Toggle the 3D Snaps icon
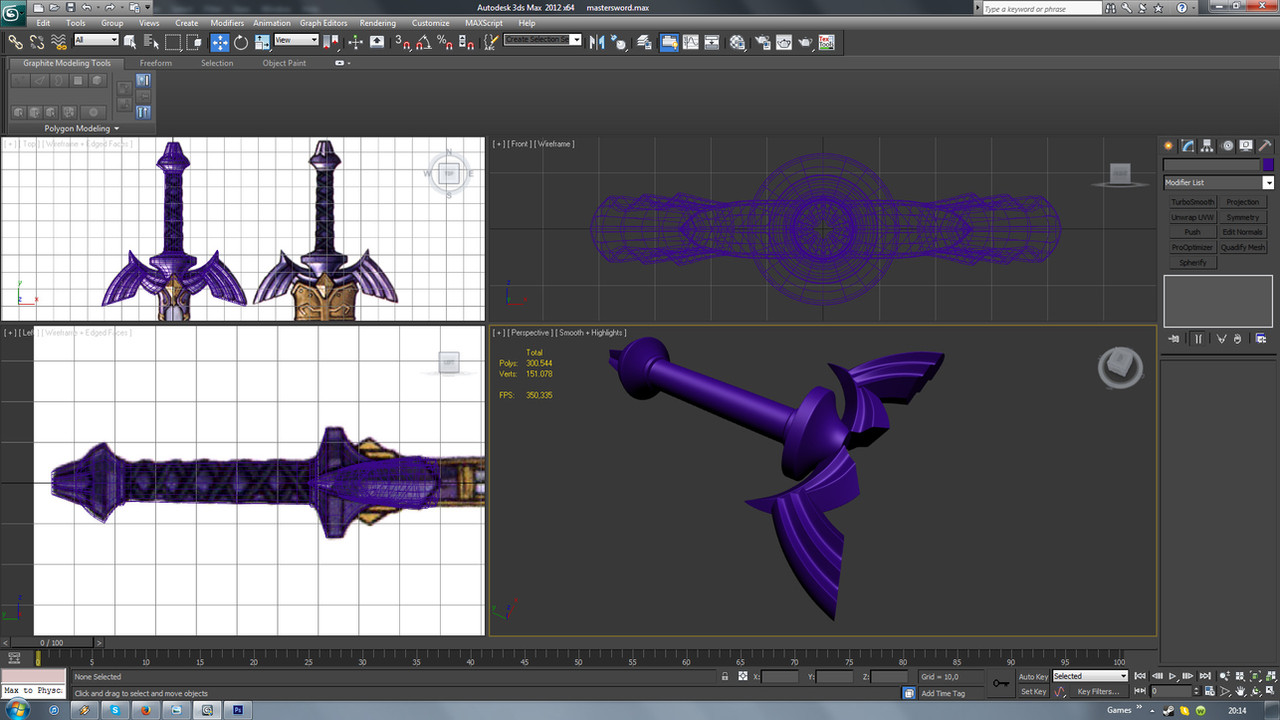This screenshot has height=720, width=1280. click(402, 42)
